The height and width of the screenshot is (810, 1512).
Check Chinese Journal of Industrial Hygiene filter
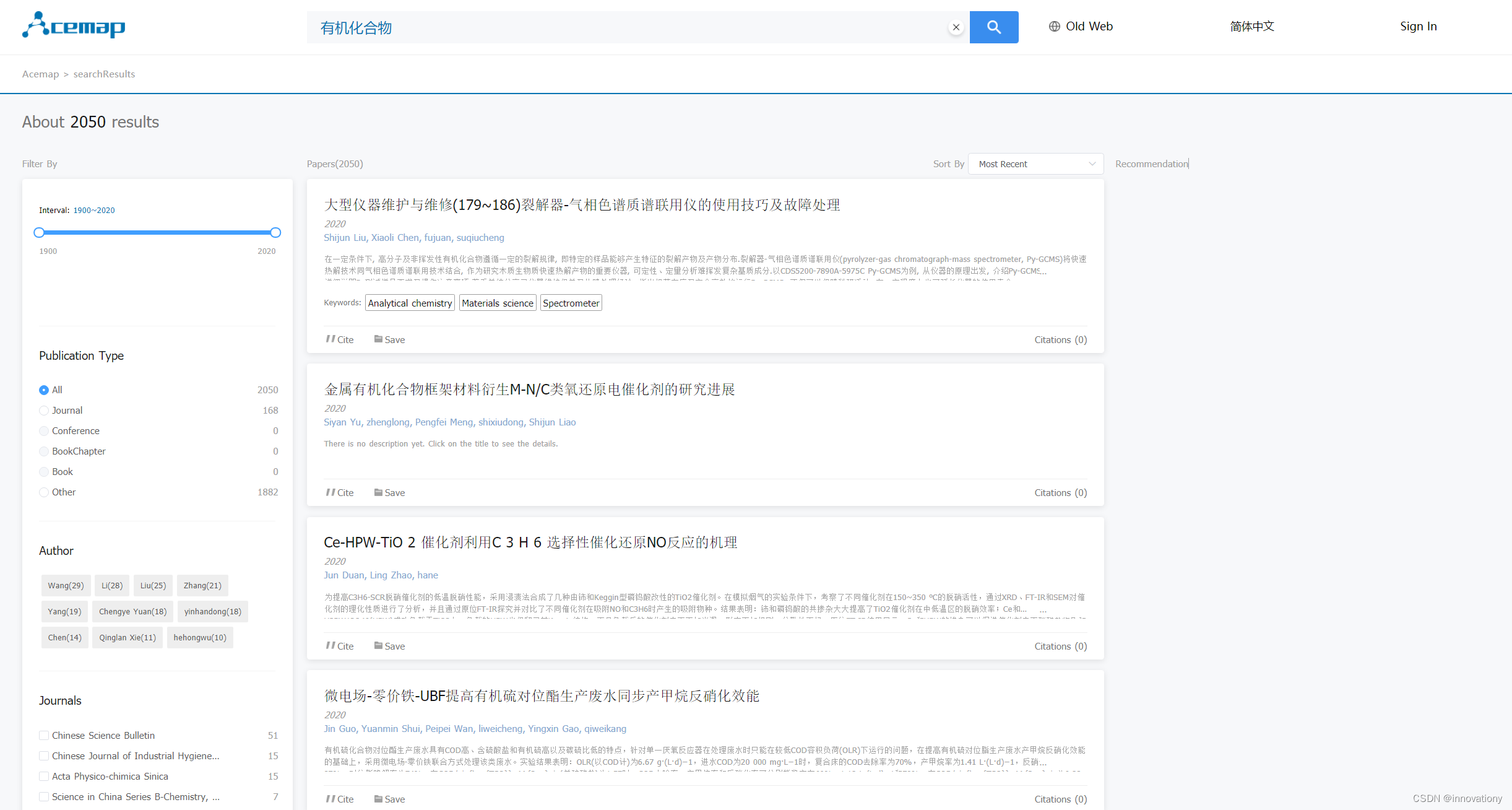[44, 756]
